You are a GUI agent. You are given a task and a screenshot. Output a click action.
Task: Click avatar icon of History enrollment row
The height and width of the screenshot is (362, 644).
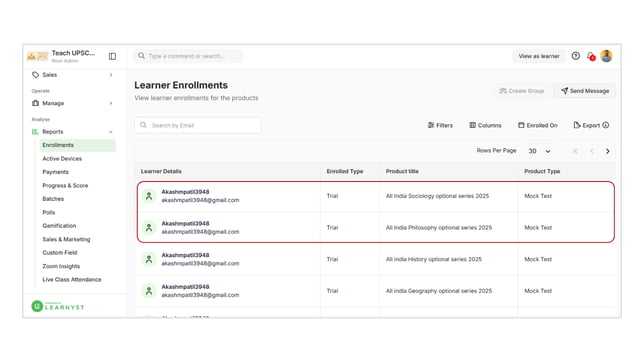[x=149, y=259]
